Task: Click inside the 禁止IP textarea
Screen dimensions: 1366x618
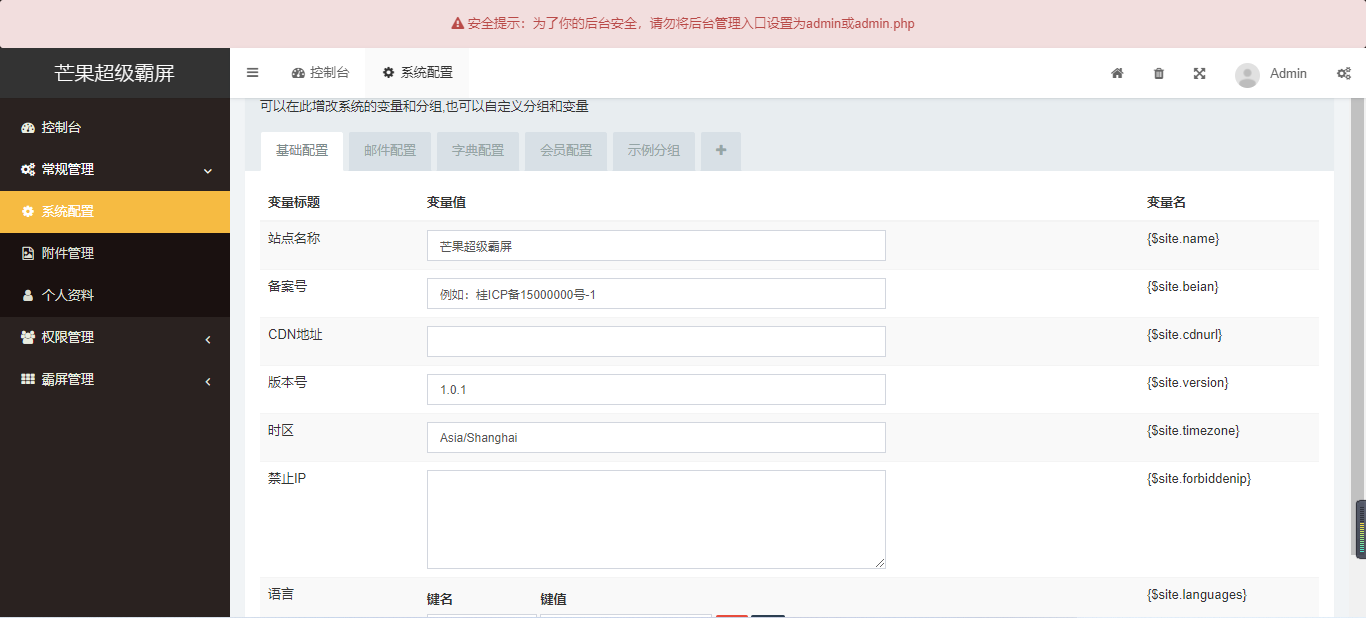Action: [x=656, y=520]
